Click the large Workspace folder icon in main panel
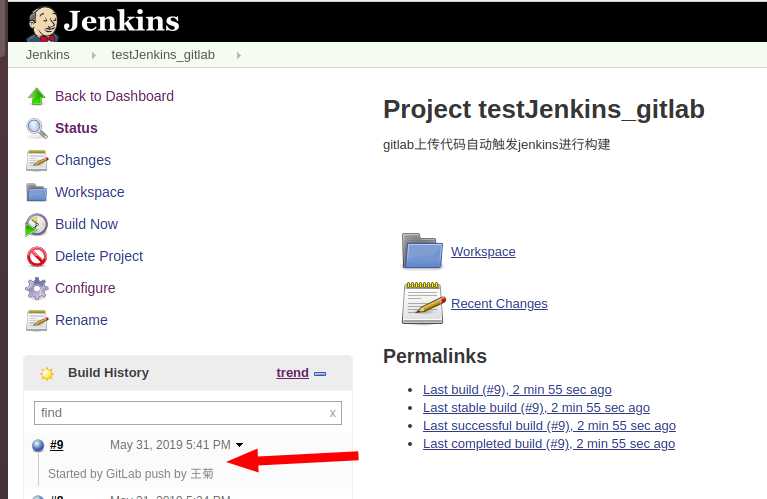 pos(422,251)
